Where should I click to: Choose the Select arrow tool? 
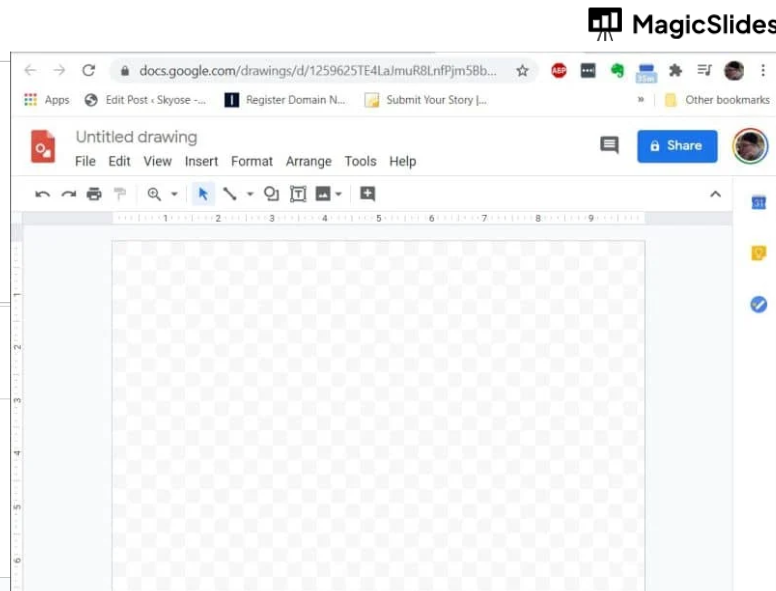point(203,194)
